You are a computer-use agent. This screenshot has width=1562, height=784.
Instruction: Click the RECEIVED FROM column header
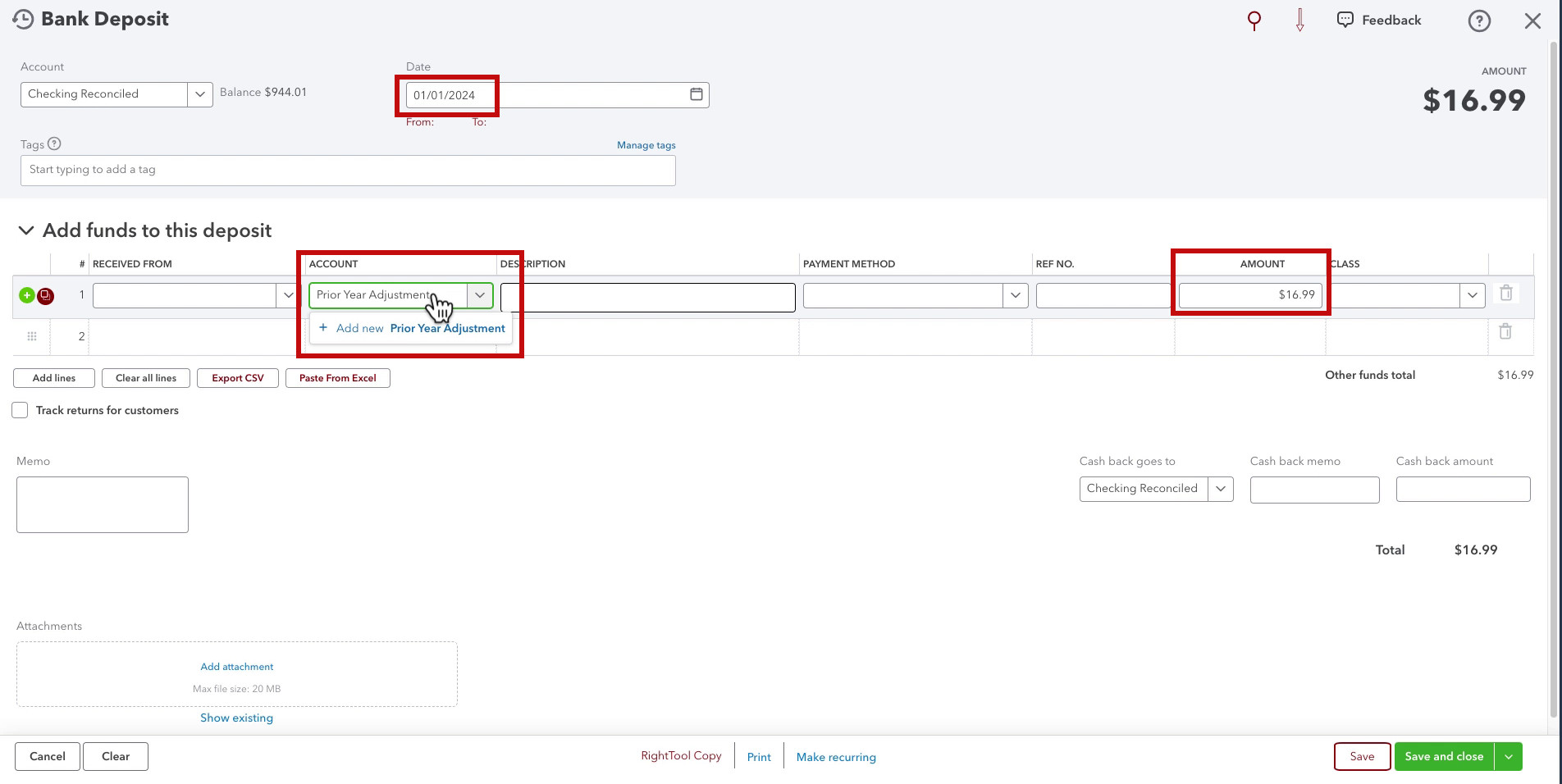tap(132, 264)
